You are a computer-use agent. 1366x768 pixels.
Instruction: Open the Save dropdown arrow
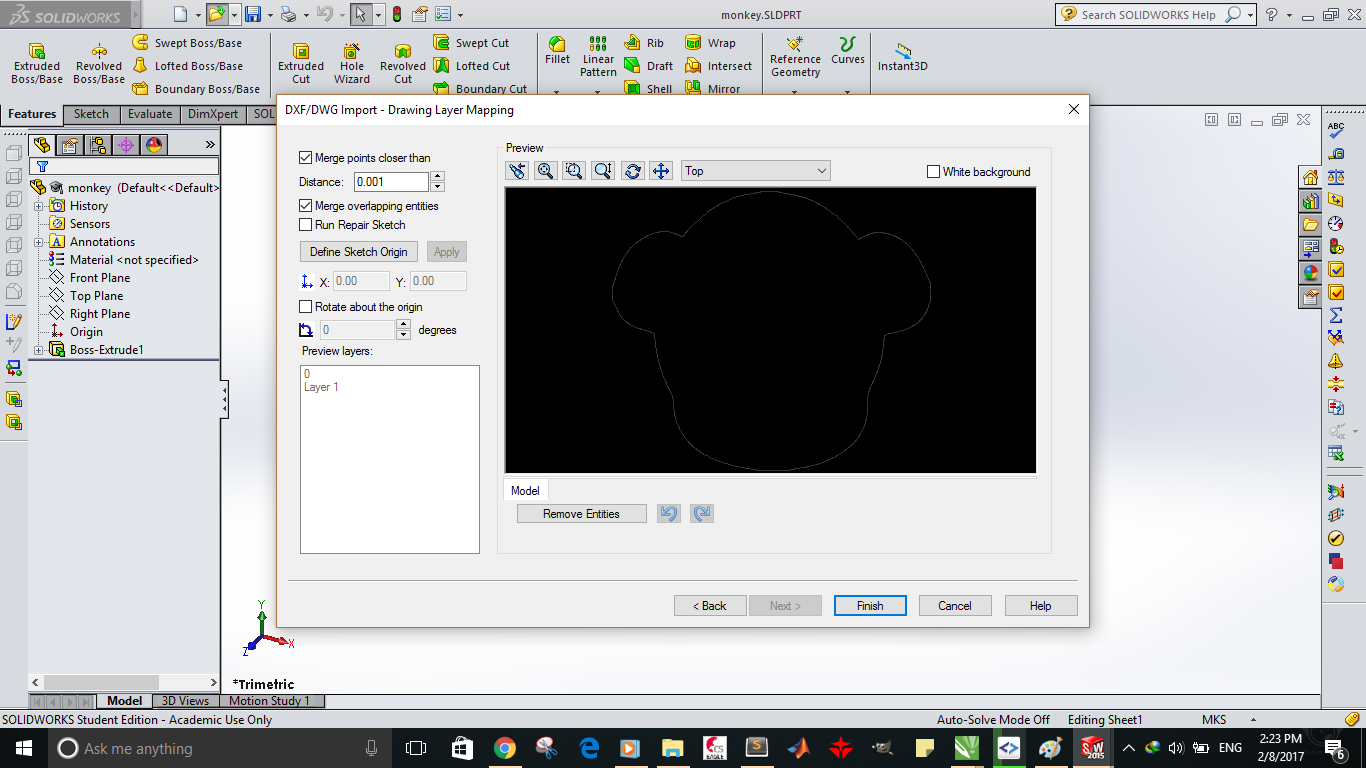coord(269,14)
